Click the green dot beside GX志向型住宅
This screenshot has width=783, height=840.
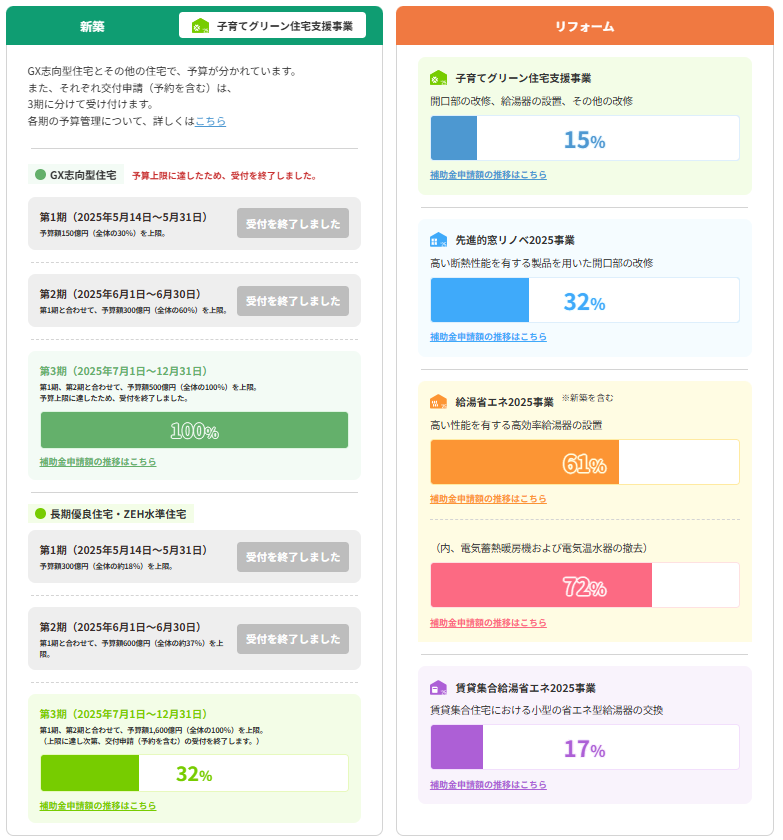click(41, 175)
